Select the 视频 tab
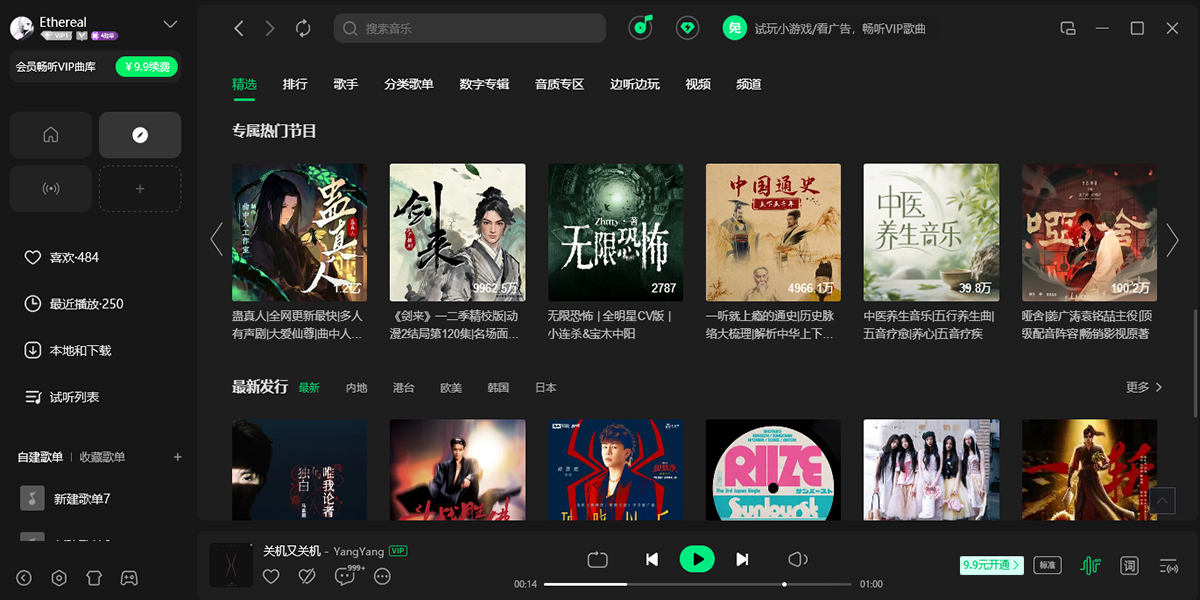Screen dimensions: 1200x600 (698, 84)
